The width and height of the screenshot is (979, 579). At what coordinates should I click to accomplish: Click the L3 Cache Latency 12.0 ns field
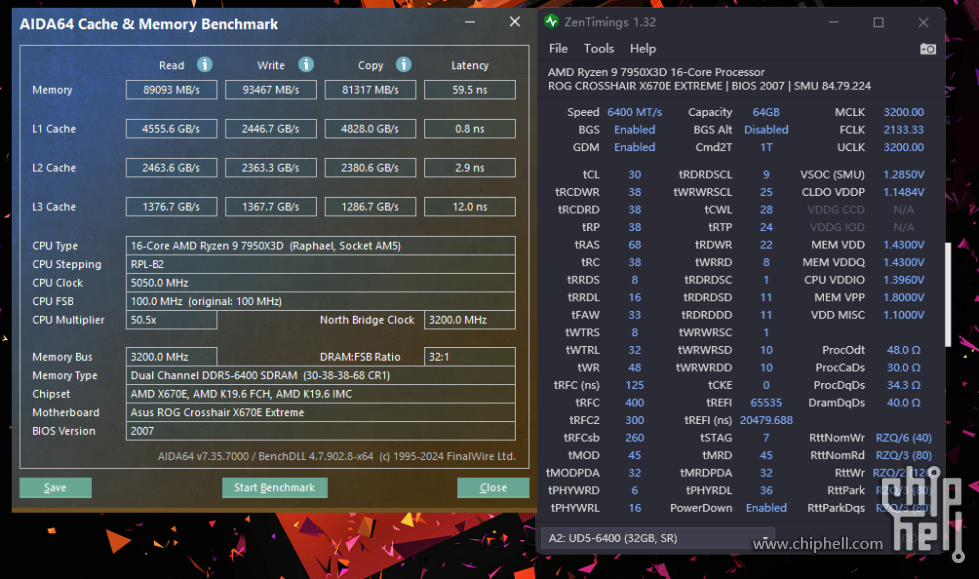point(470,207)
